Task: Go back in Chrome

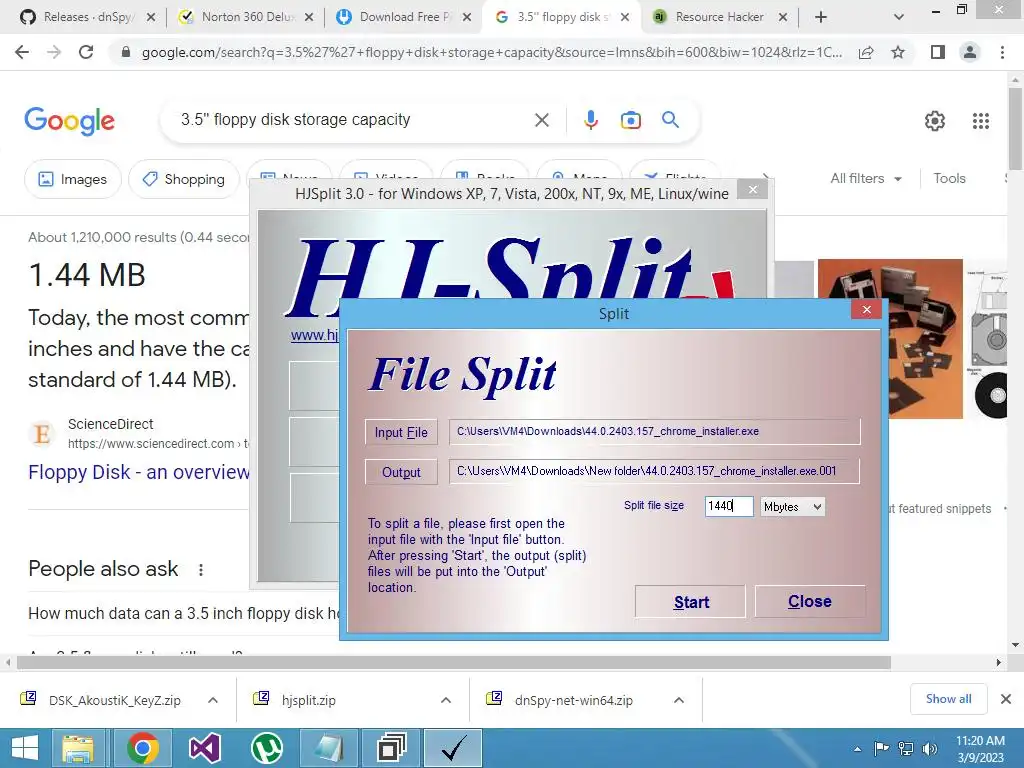Action: (22, 52)
